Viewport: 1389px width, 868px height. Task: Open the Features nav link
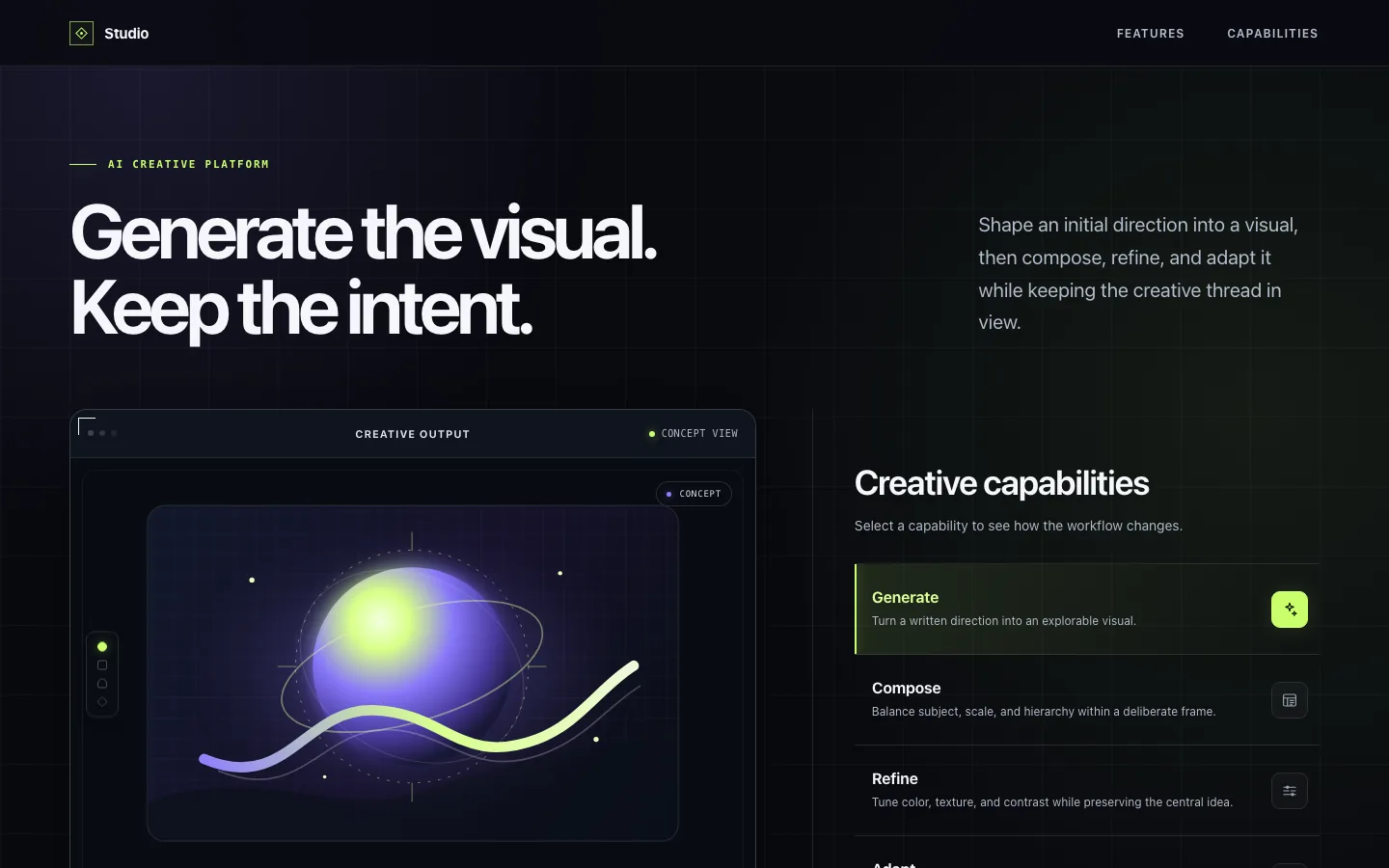(x=1151, y=34)
